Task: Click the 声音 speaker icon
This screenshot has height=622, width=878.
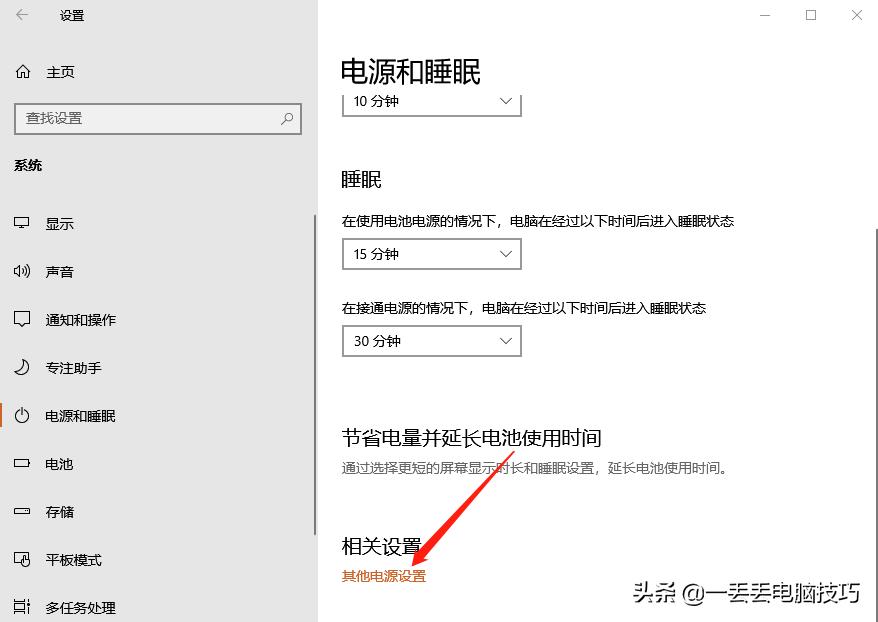Action: [22, 271]
